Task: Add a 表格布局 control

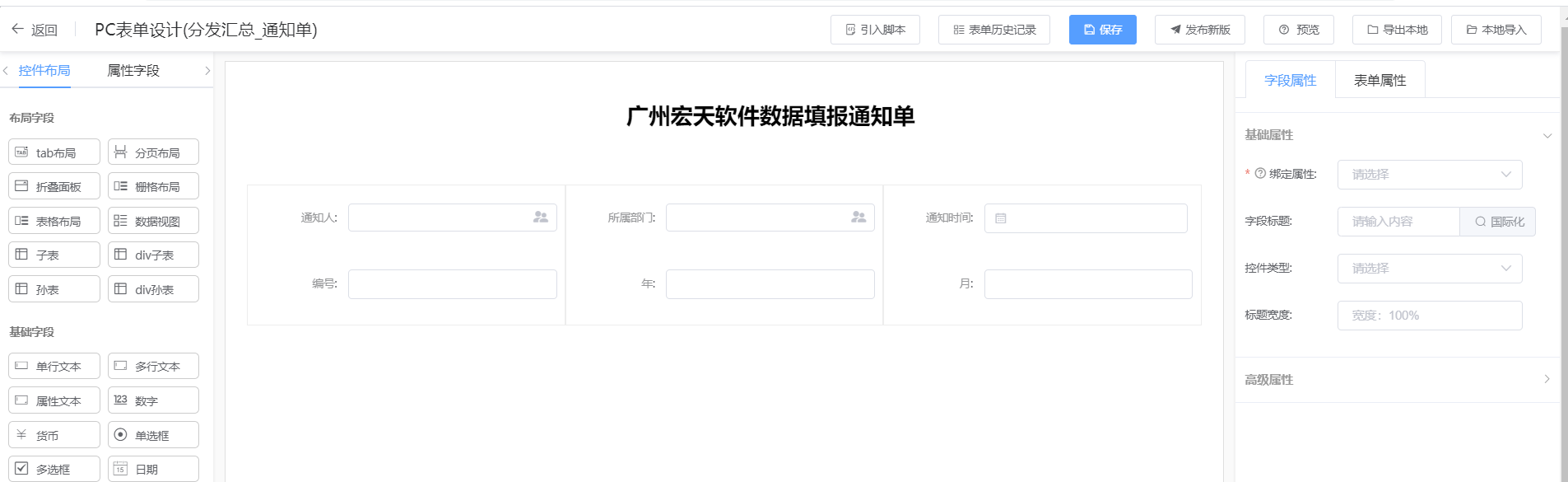Action: pyautogui.click(x=54, y=221)
